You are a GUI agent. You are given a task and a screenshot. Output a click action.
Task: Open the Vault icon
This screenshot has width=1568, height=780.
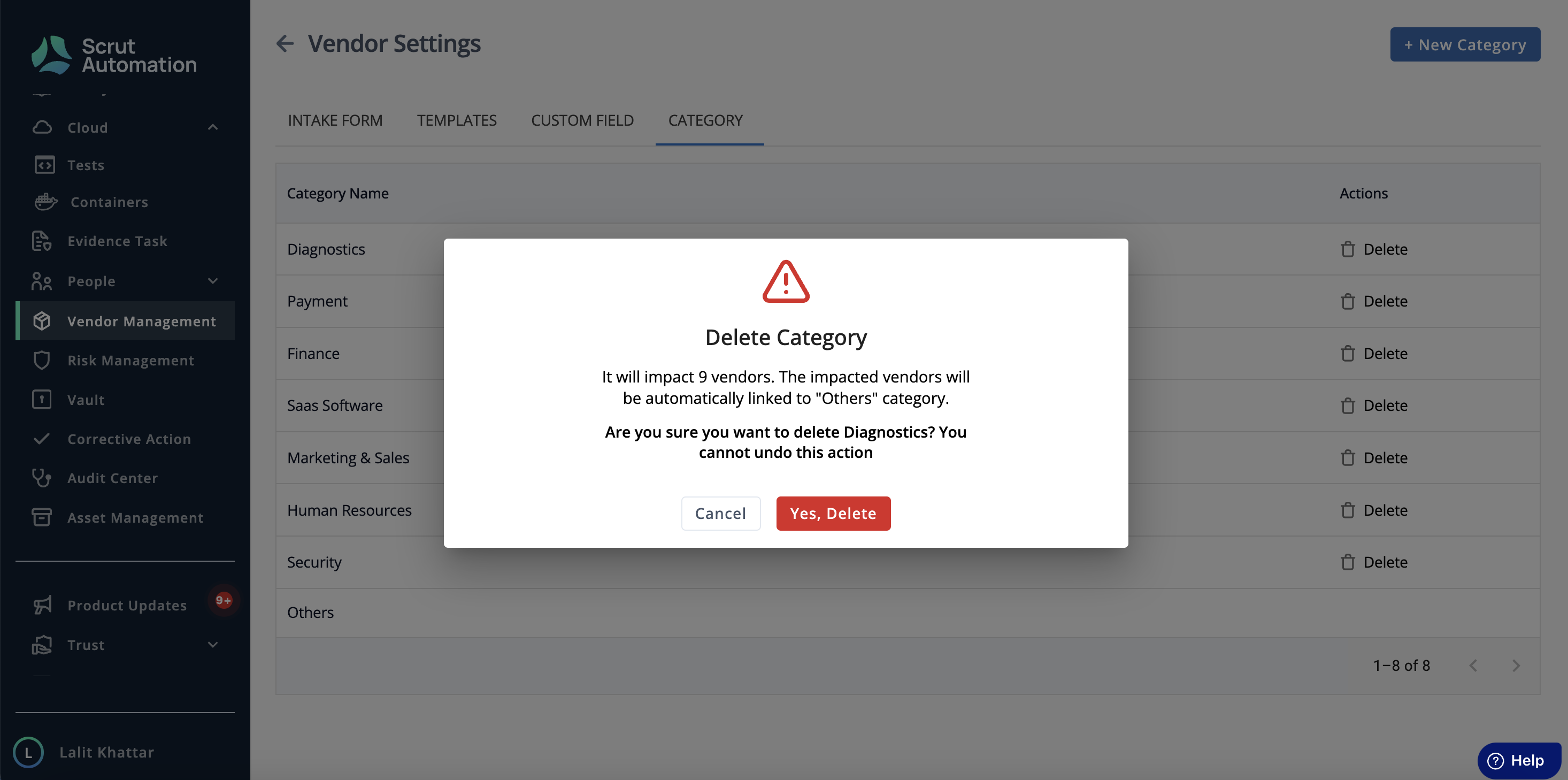pos(41,400)
